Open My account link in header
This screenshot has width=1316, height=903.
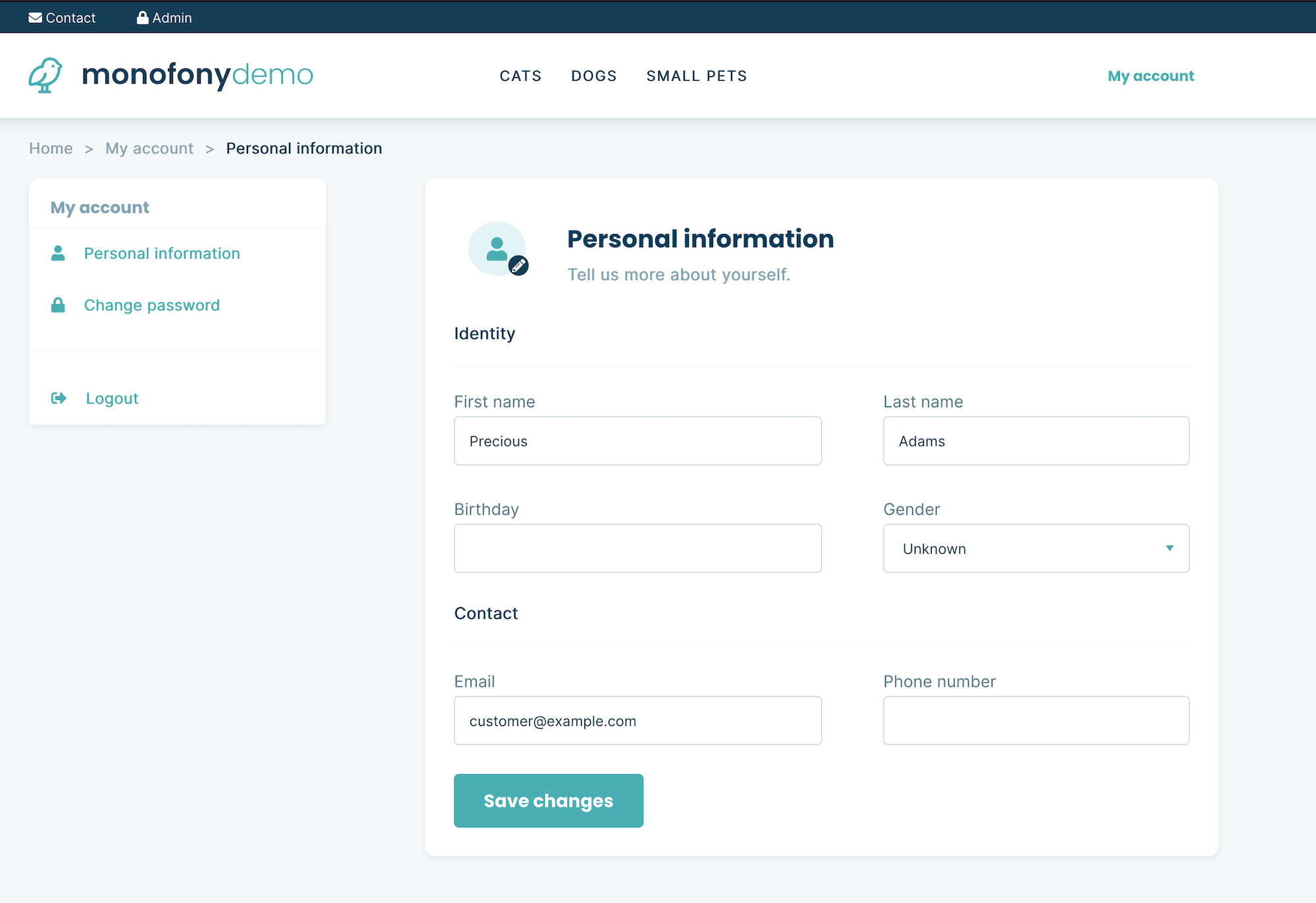click(x=1150, y=76)
